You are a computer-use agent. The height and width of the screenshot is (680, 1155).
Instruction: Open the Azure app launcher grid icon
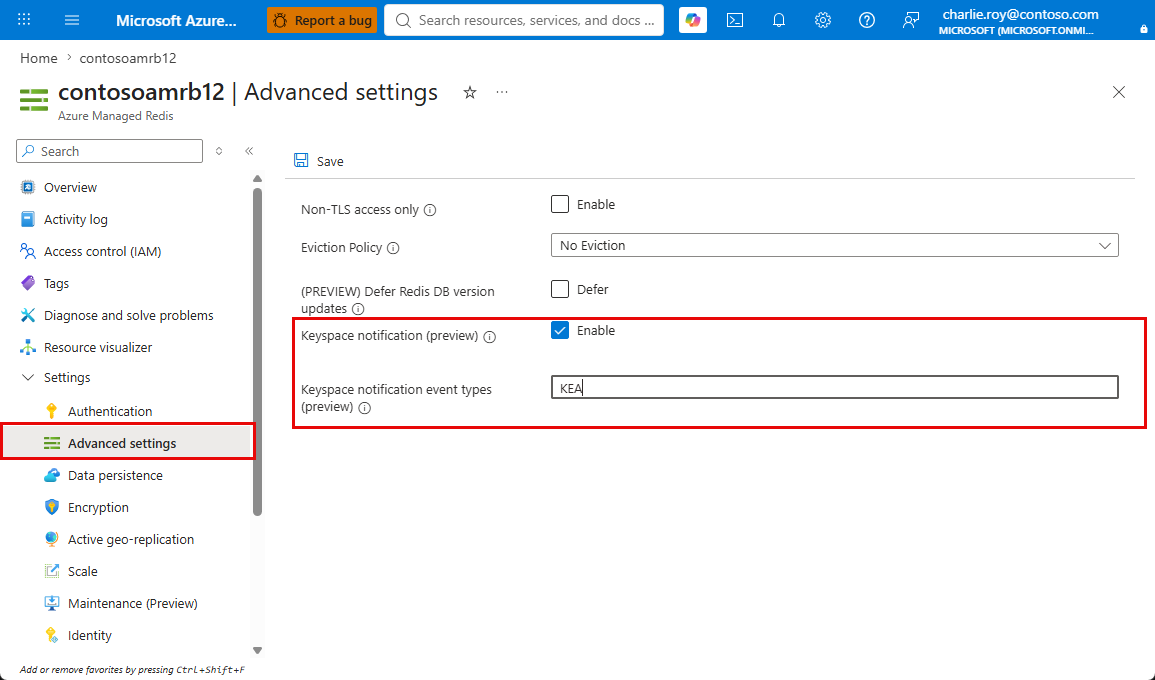click(x=24, y=20)
